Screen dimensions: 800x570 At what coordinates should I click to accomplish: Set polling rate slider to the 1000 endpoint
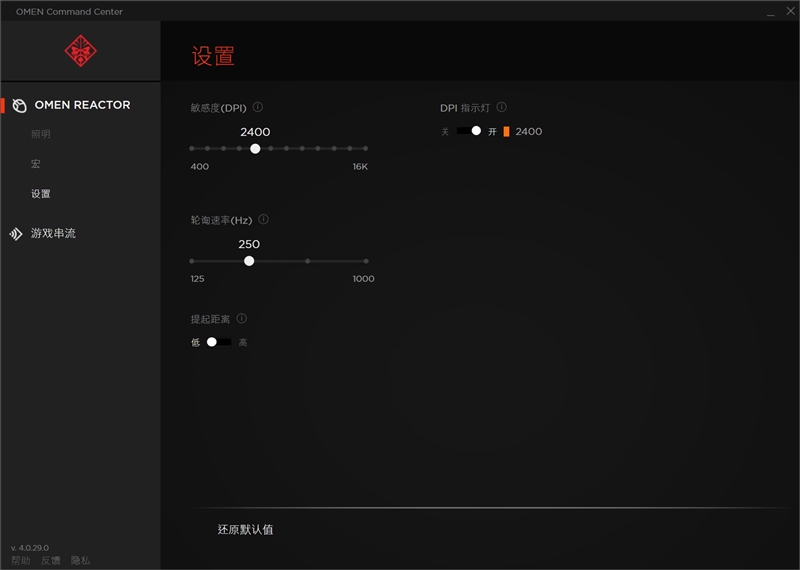(366, 261)
